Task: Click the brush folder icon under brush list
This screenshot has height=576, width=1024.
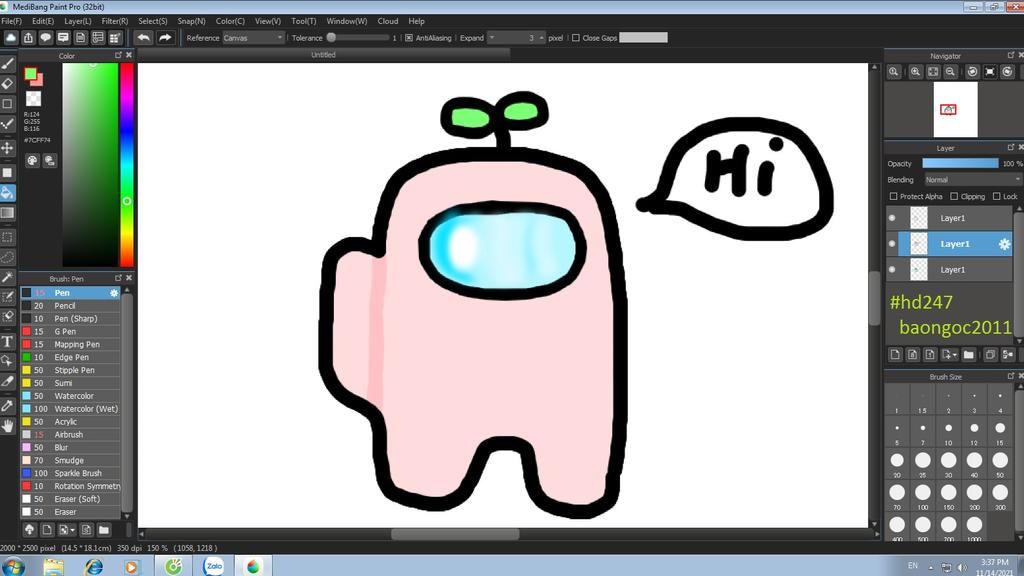Action: point(104,530)
